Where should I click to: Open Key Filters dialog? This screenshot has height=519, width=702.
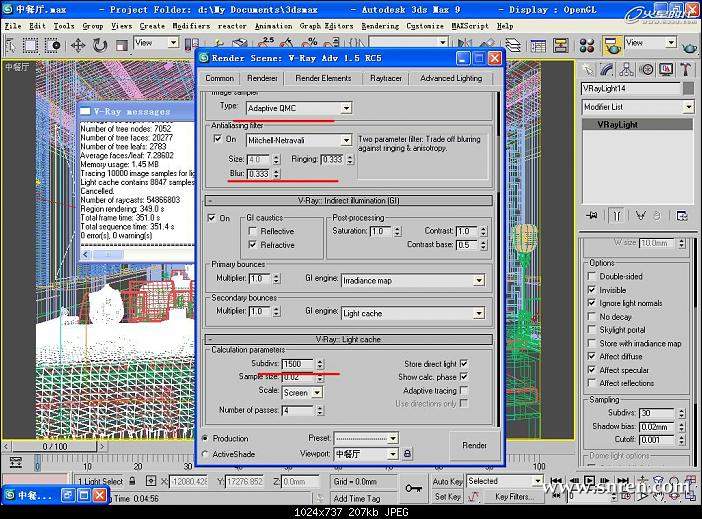click(514, 497)
